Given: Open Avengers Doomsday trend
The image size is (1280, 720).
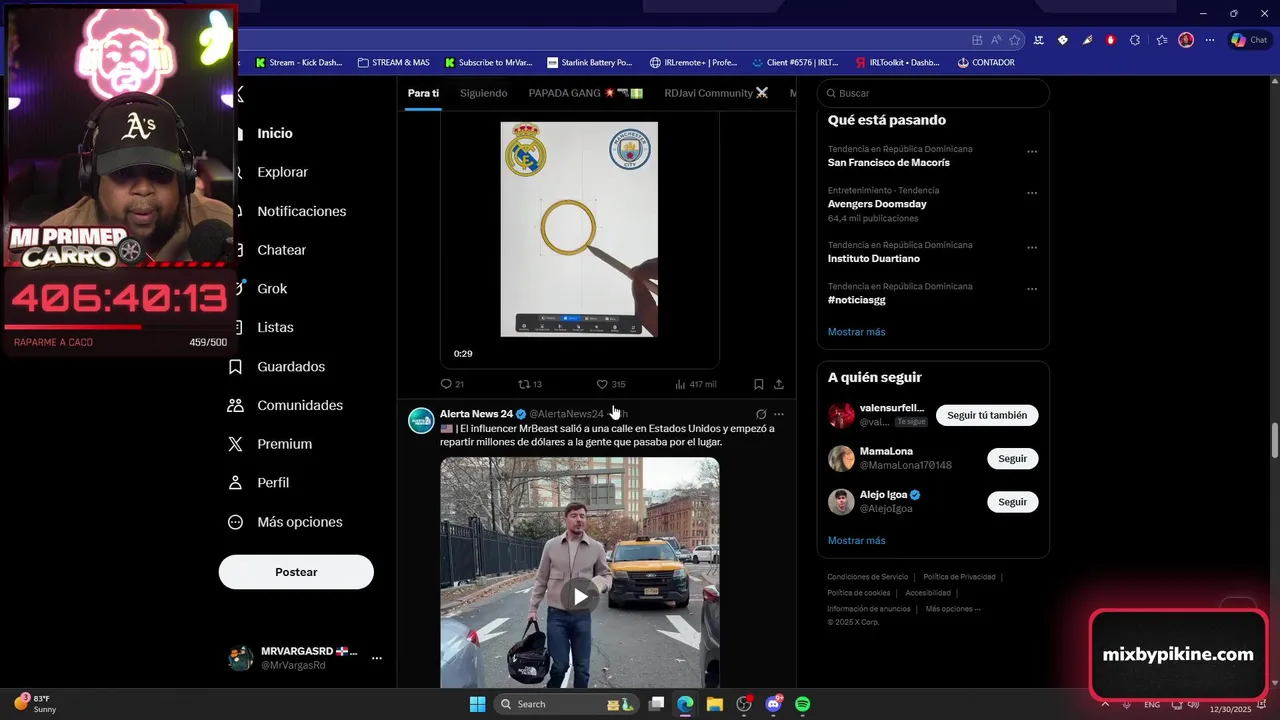Looking at the screenshot, I should pos(877,204).
